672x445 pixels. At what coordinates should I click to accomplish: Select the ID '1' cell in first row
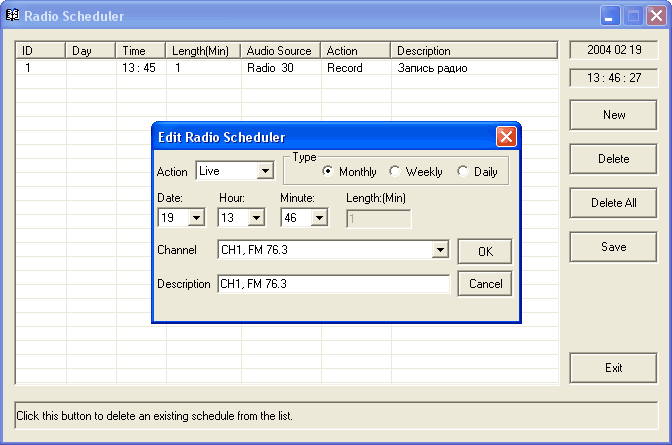coord(28,68)
